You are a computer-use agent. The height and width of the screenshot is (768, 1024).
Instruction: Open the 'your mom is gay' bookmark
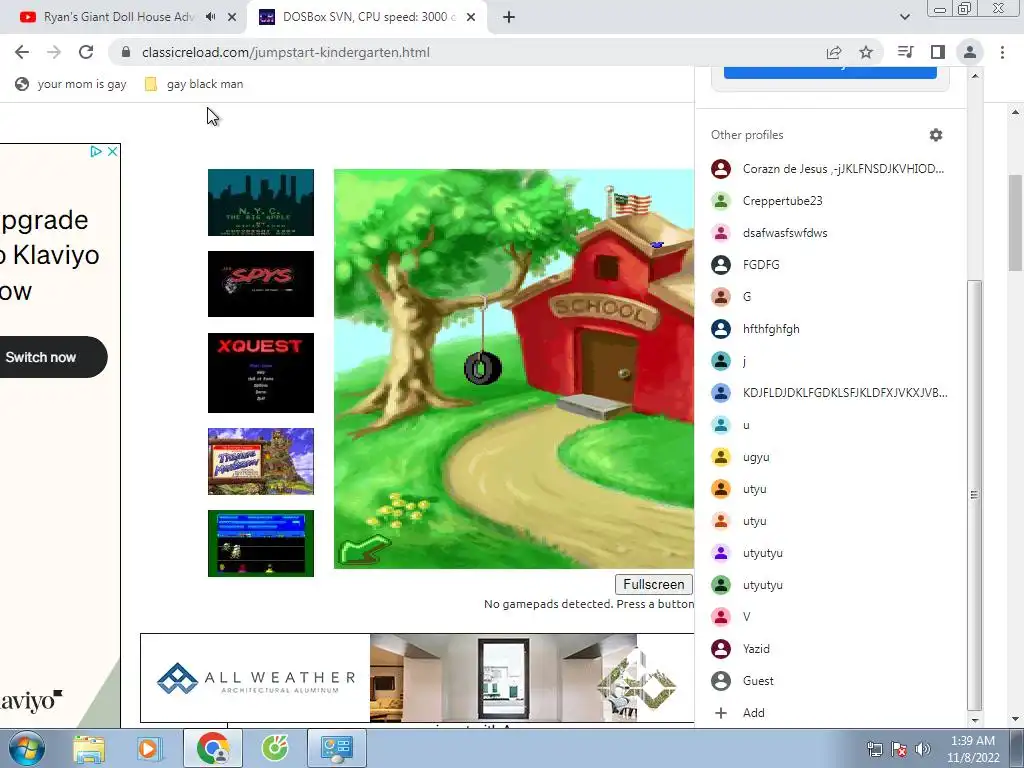click(71, 84)
